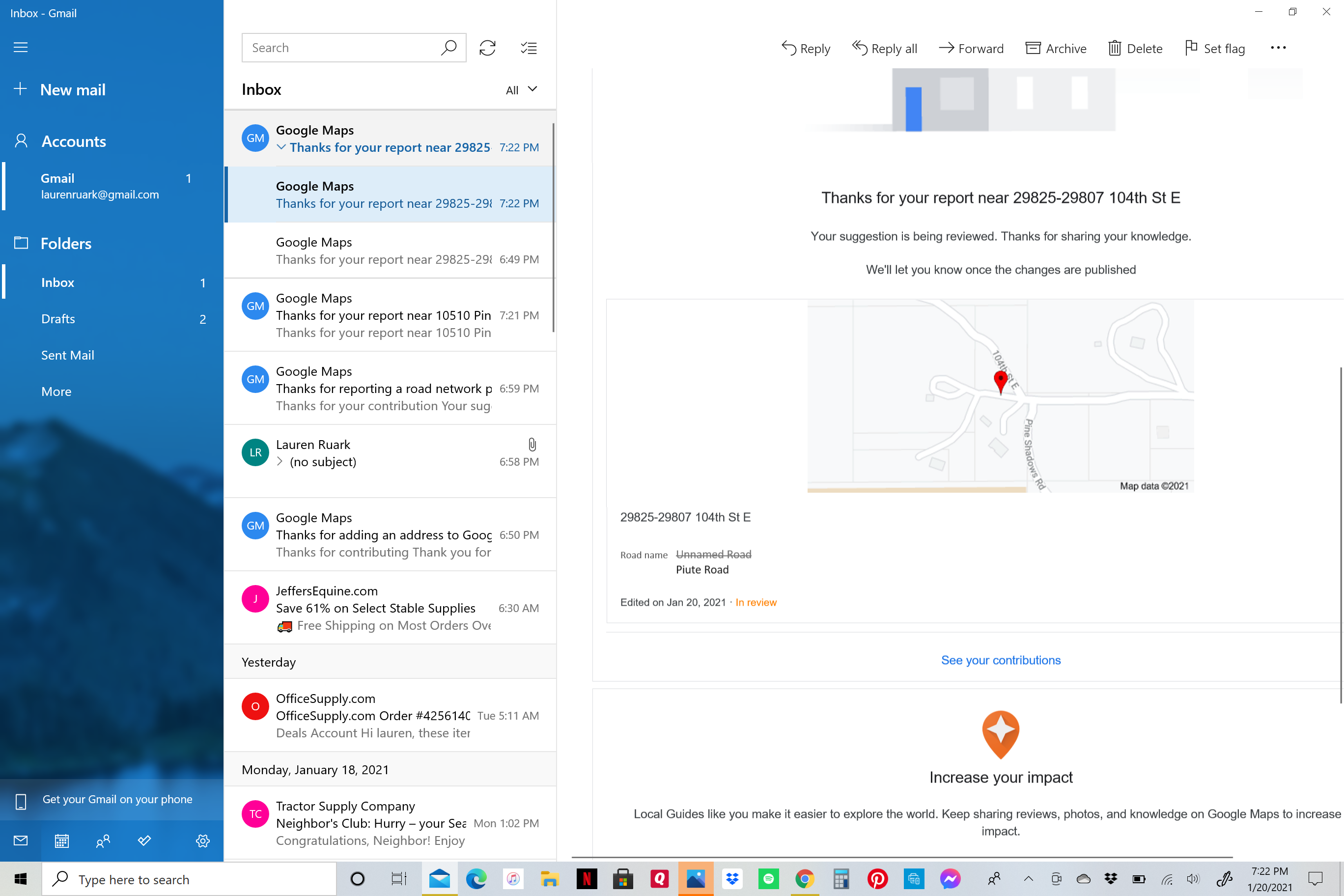Open the paperclip attachment on Lauren Ruark's email
Image resolution: width=1344 pixels, height=896 pixels.
pos(531,445)
